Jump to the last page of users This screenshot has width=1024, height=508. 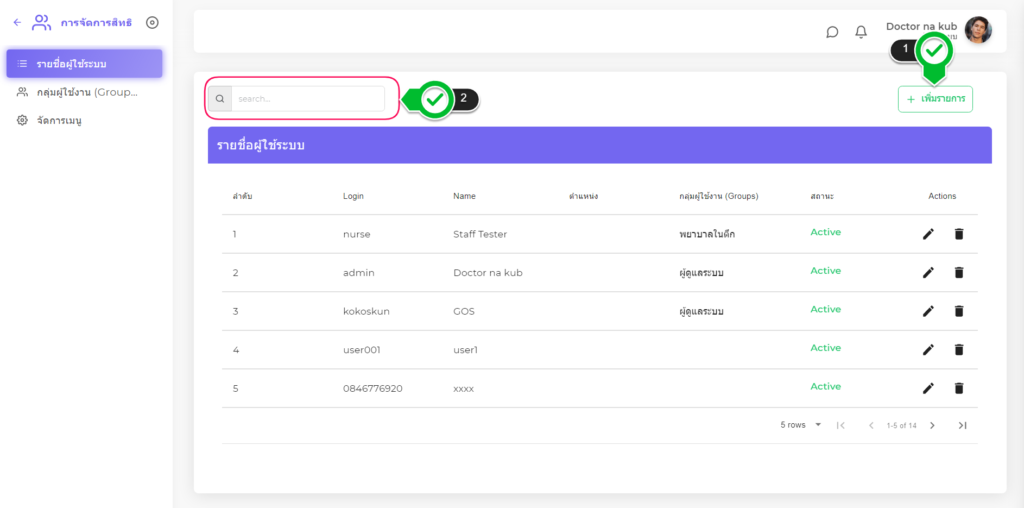(x=962, y=425)
